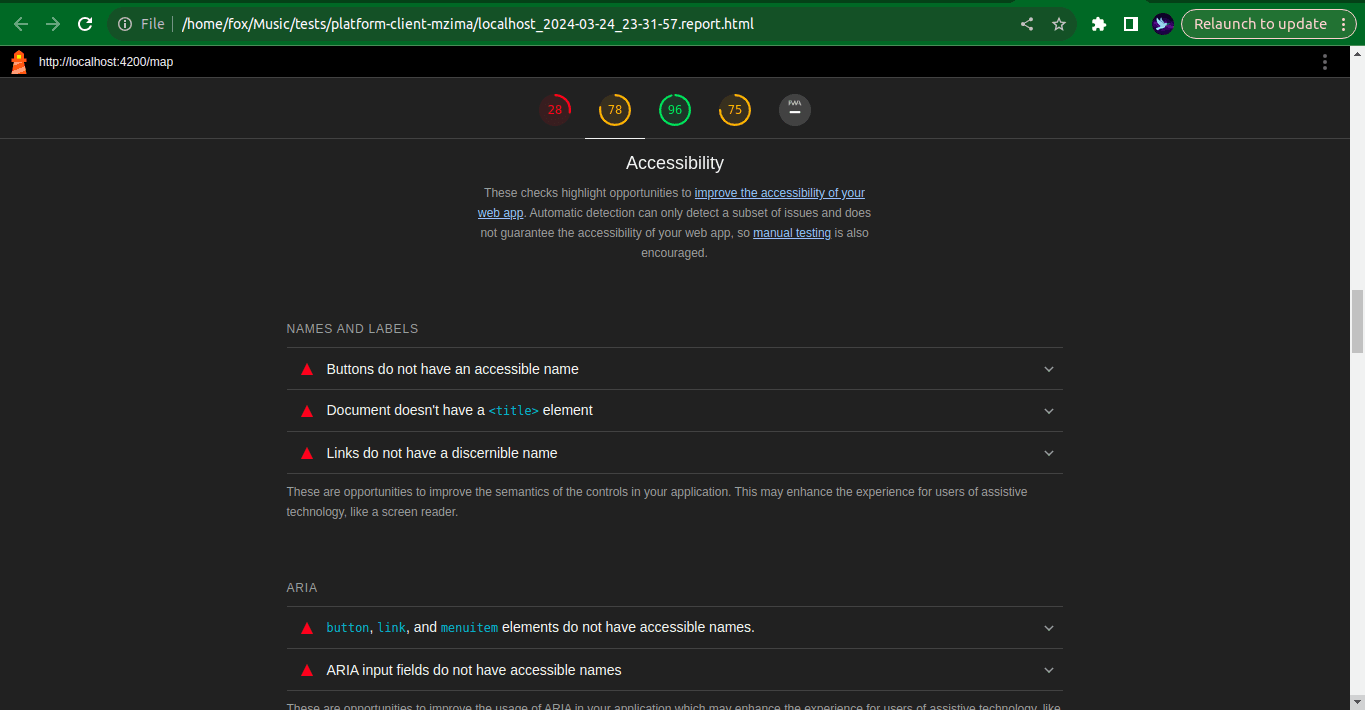This screenshot has height=710, width=1365.
Task: Select the Accessibility score gauge showing 78
Action: coord(615,110)
